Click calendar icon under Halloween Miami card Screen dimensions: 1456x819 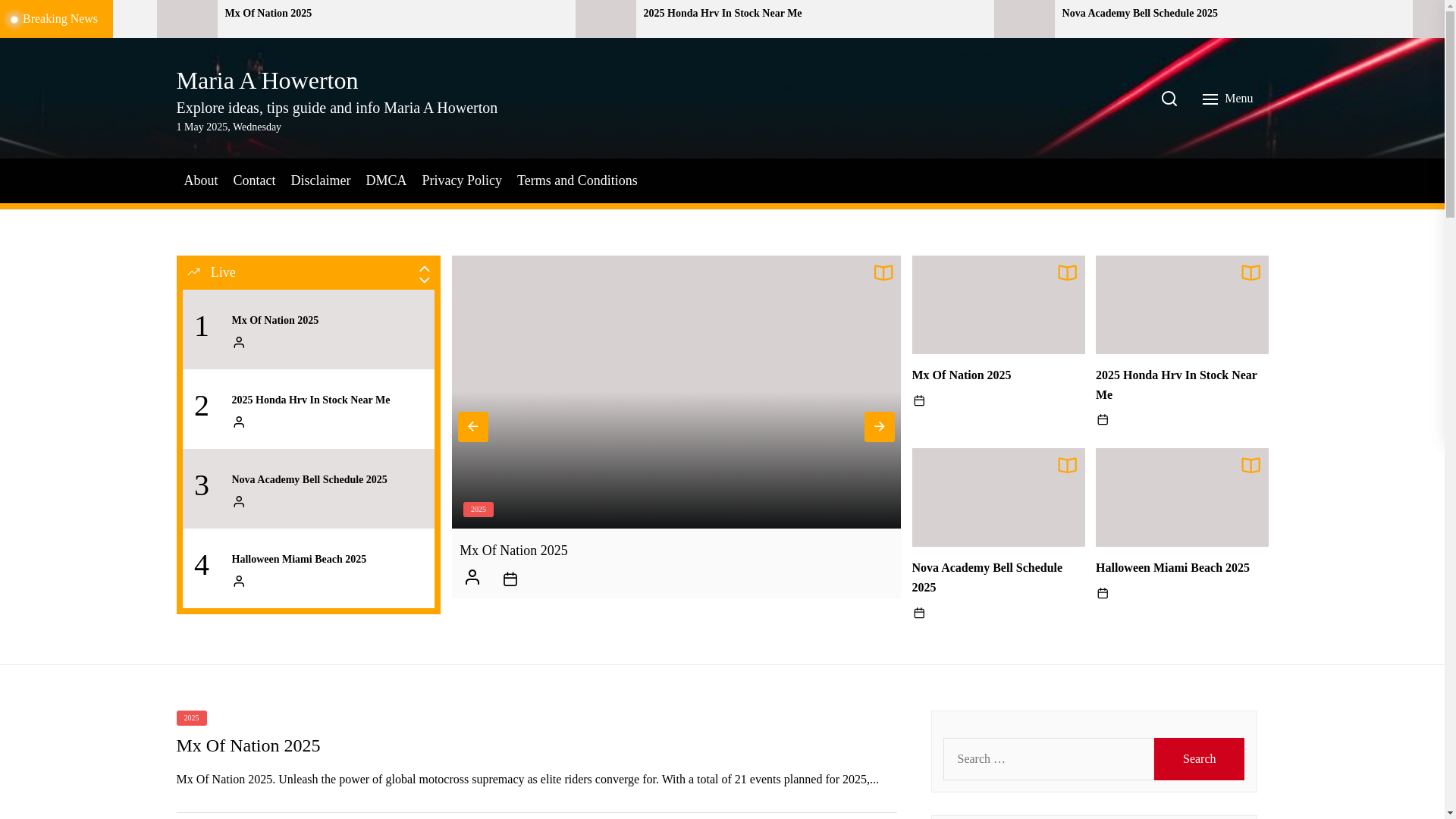(1103, 593)
